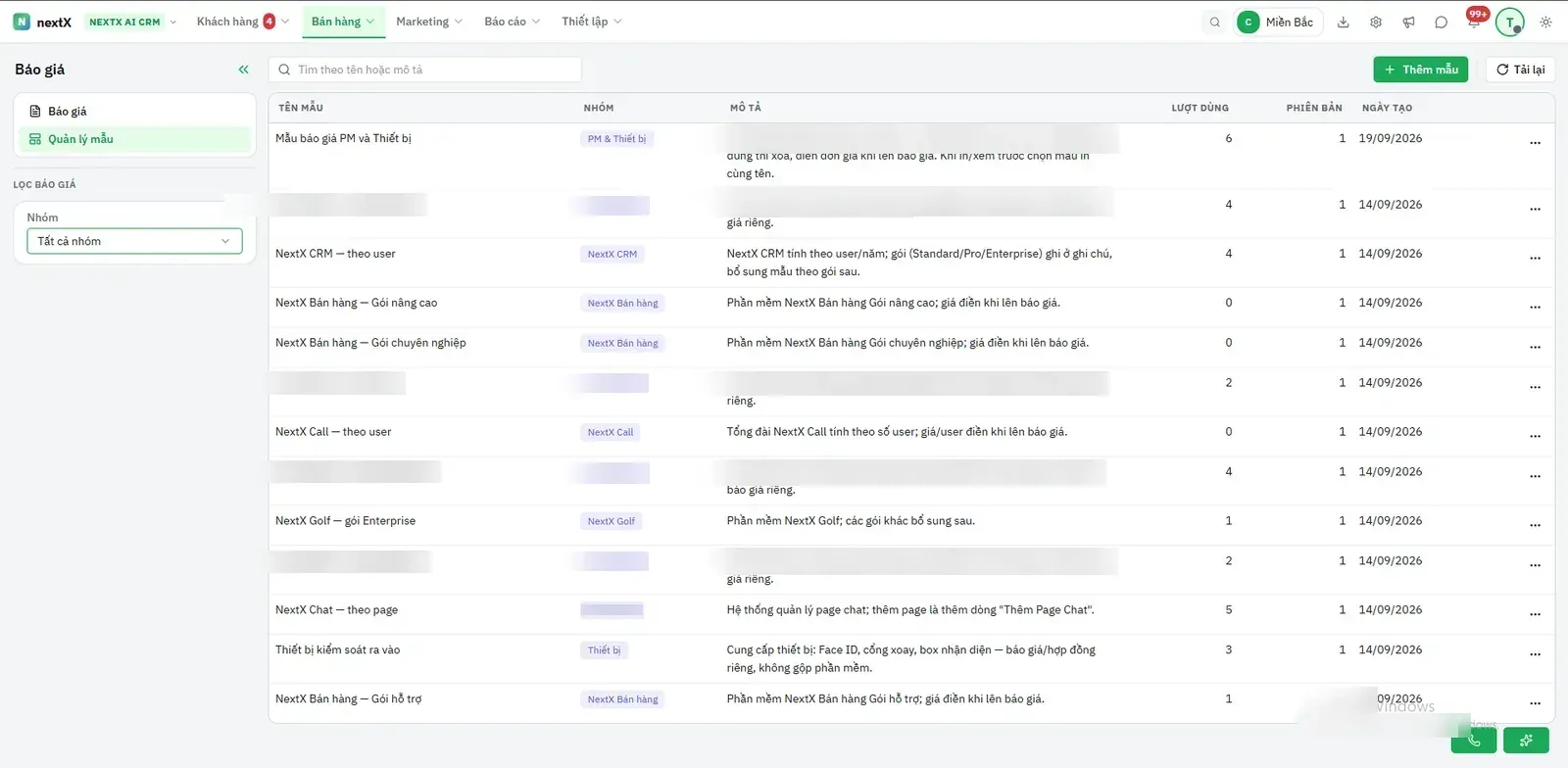
Task: Open row actions for NextX Call — theo user
Action: click(1536, 437)
